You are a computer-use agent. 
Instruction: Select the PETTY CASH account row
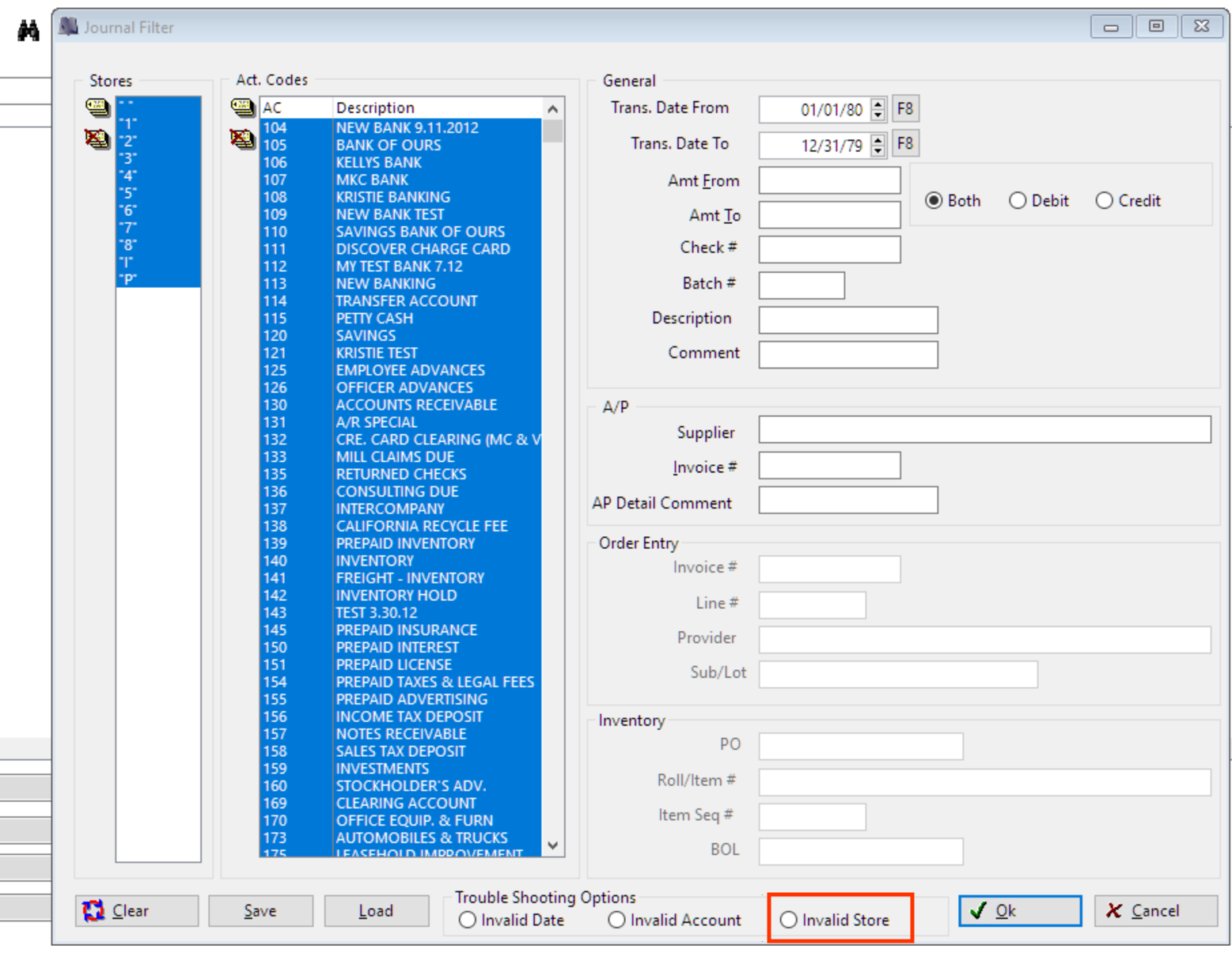pyautogui.click(x=401, y=318)
